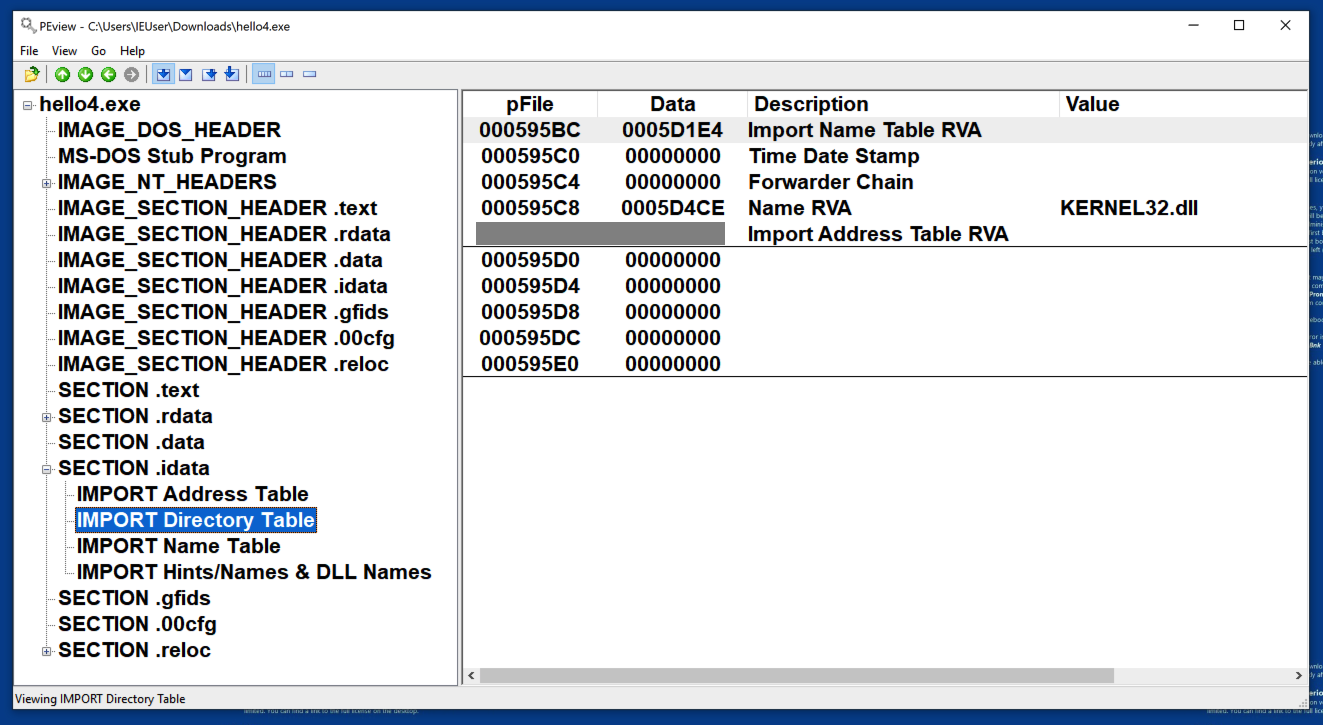Select IMAGE_SECTION_HEADER .text
1323x725 pixels.
(x=218, y=208)
